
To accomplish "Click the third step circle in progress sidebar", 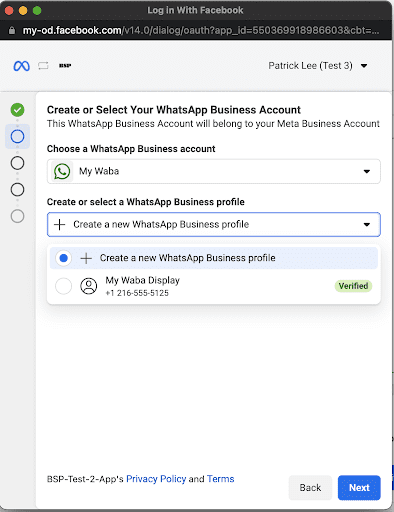I will pos(17,163).
